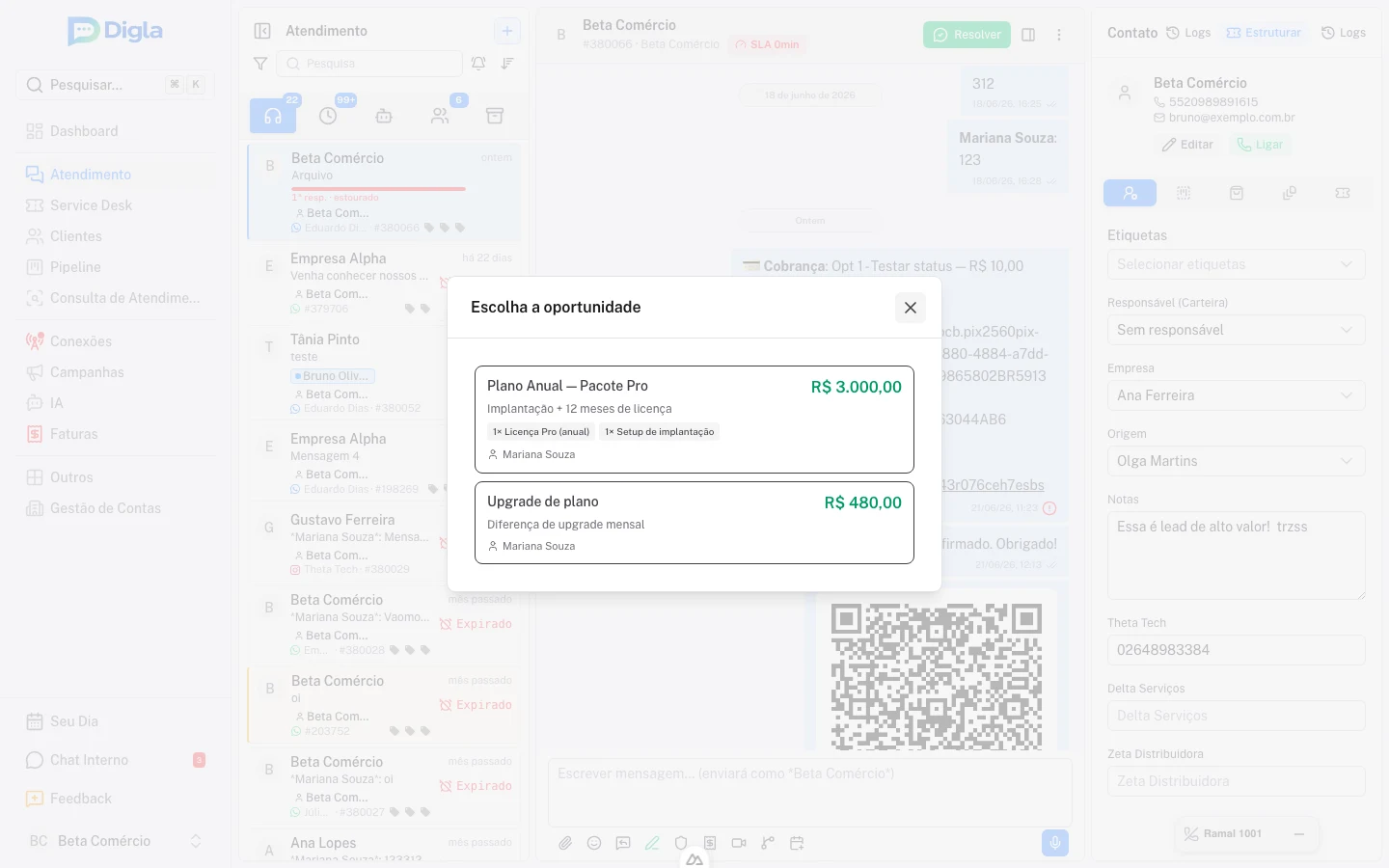
Task: Expand the Selecionar etiquetas dropdown
Action: click(x=1236, y=264)
